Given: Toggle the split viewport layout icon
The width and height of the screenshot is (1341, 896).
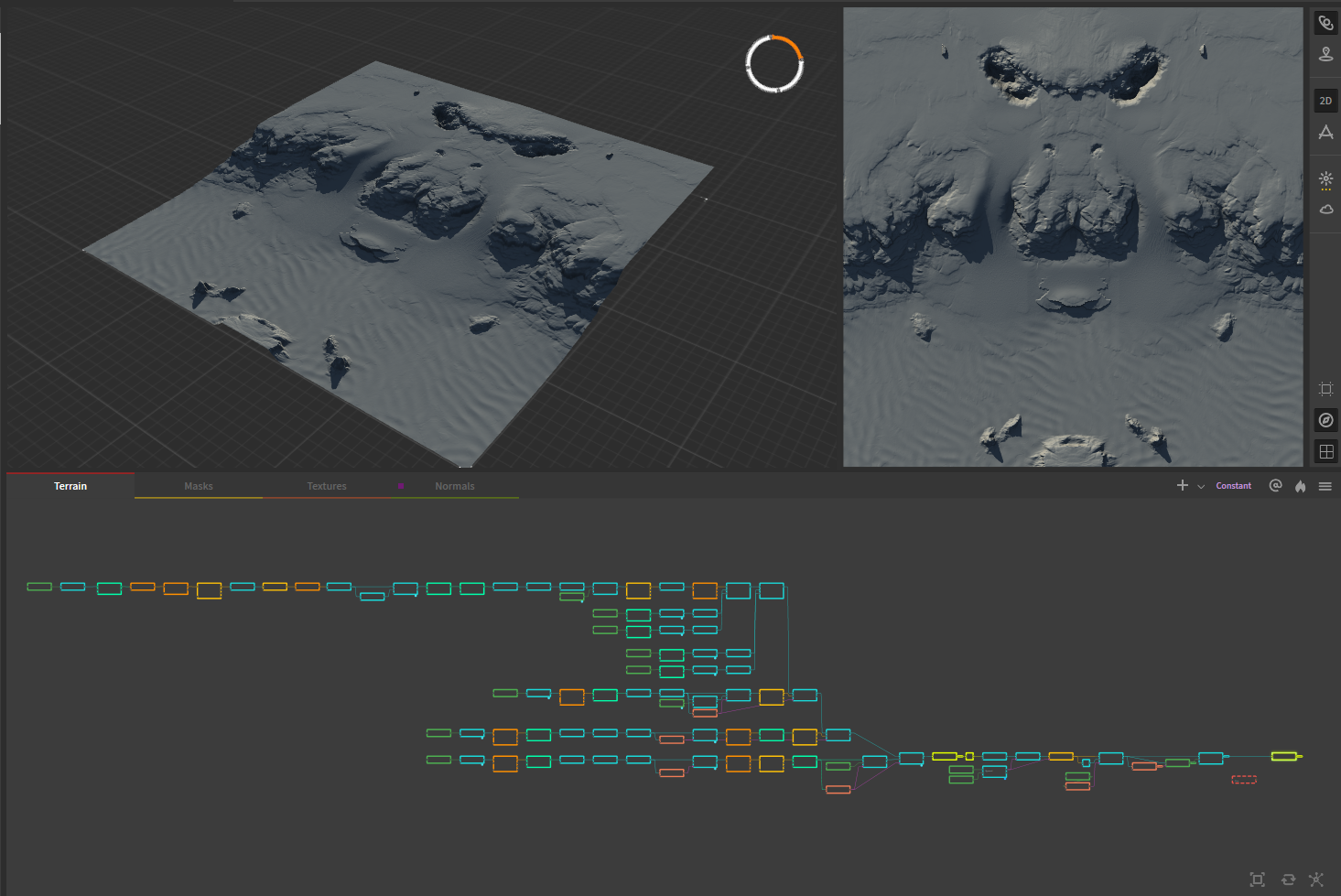Looking at the screenshot, I should click(1325, 451).
